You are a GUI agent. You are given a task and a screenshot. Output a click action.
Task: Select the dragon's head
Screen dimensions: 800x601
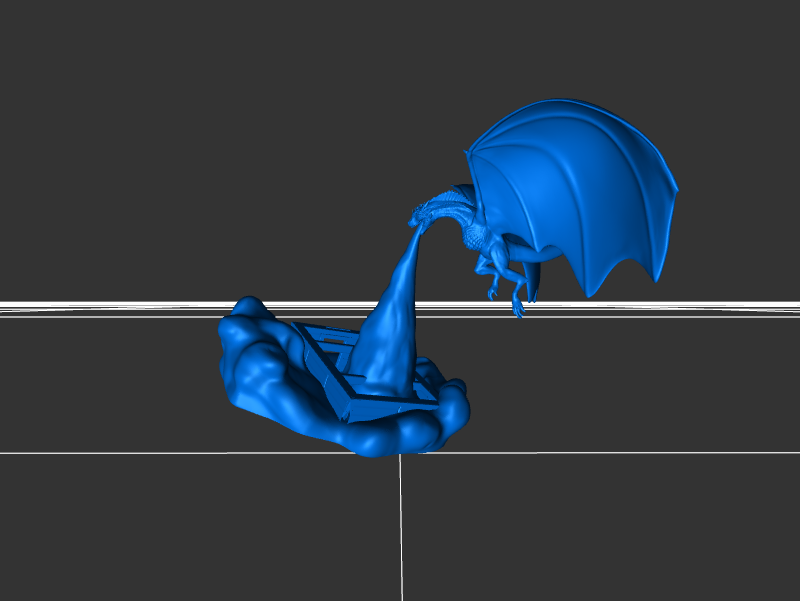[419, 214]
